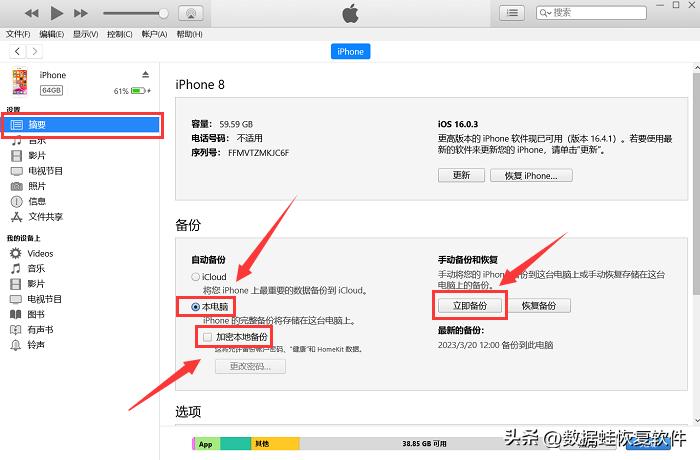This screenshot has height=460, width=700.
Task: Open 电视节目 under 我的设备上
Action: (x=45, y=299)
